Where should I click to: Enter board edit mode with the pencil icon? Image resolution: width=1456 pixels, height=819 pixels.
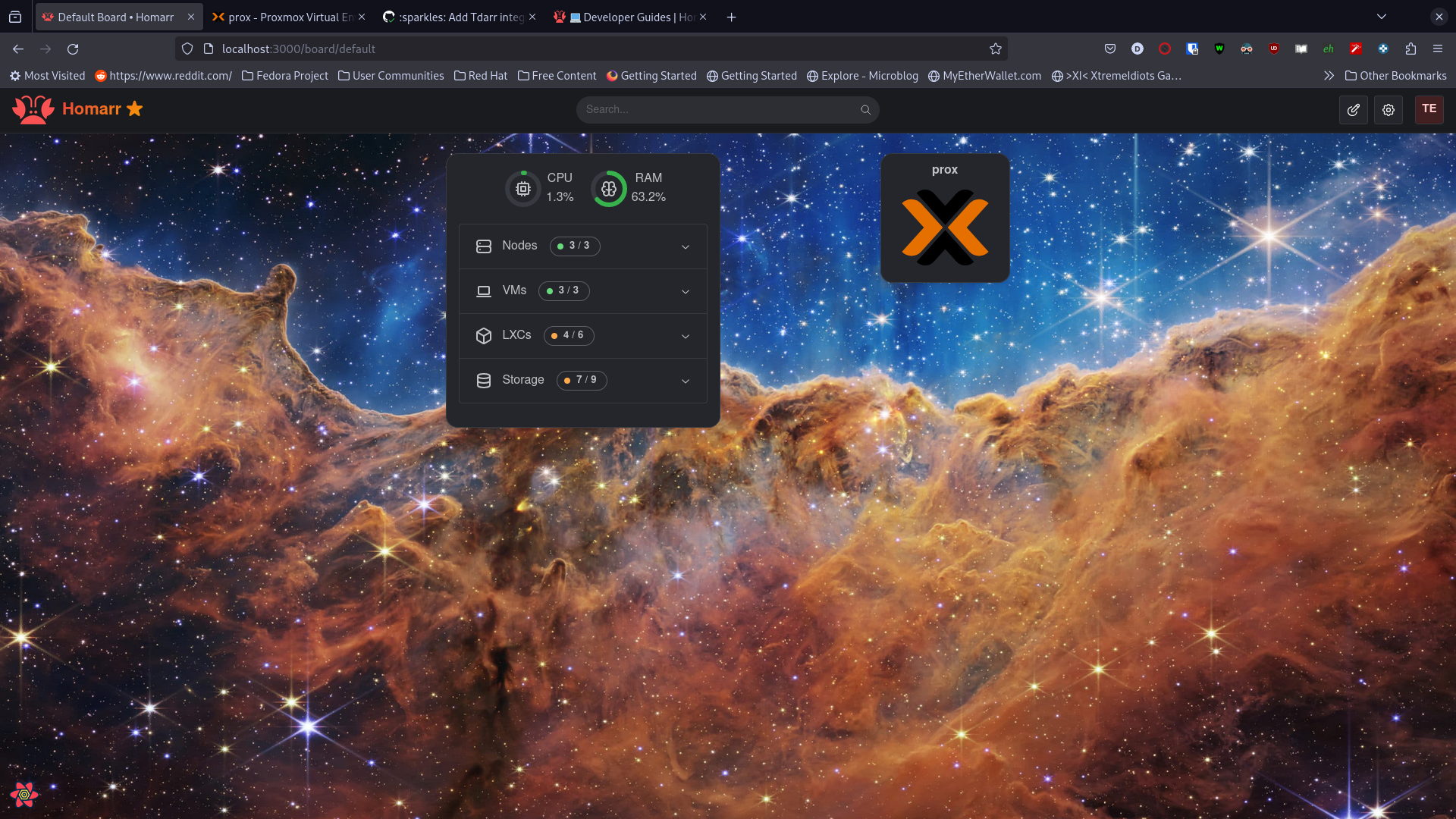click(x=1354, y=110)
